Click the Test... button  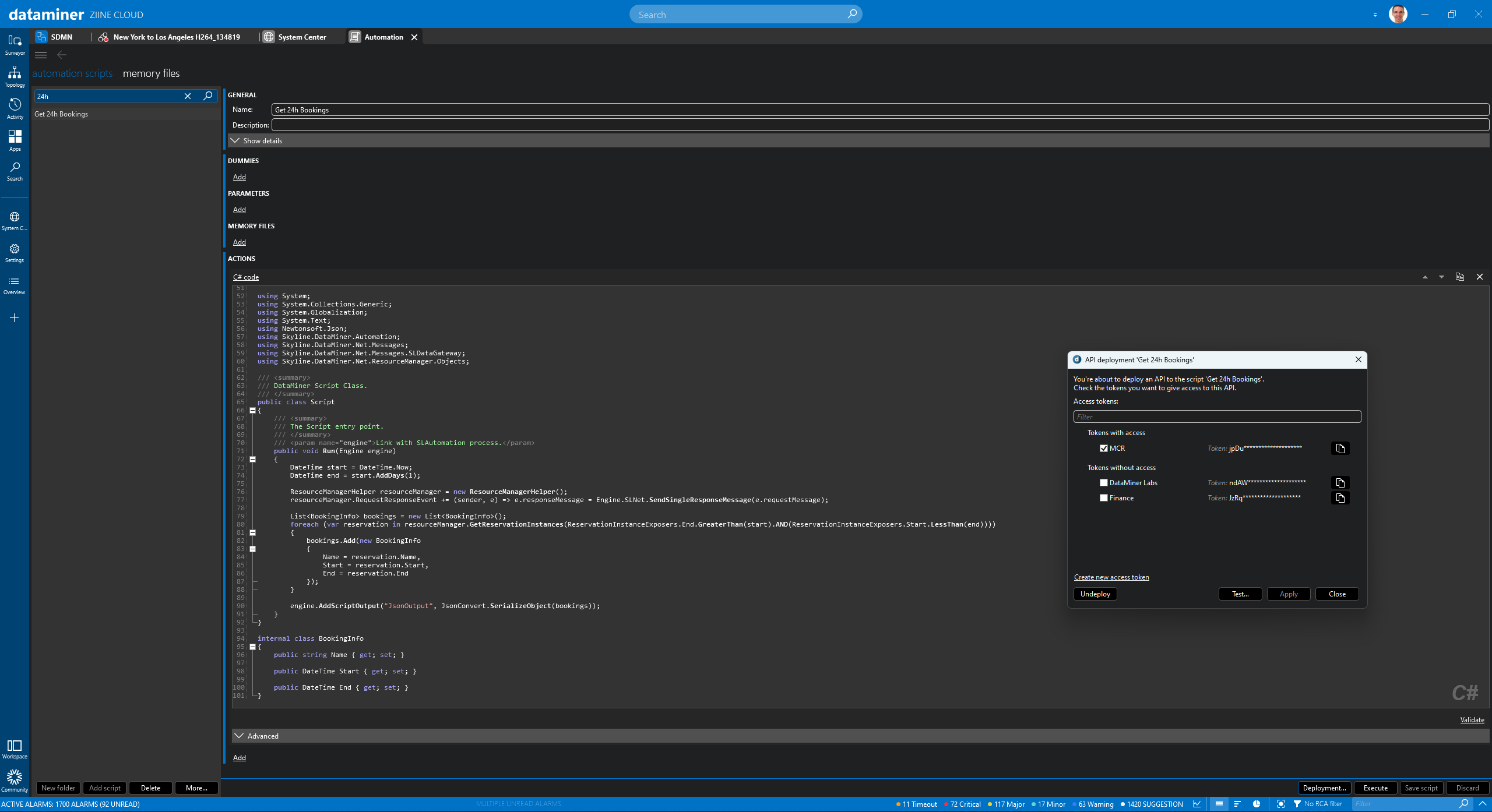pyautogui.click(x=1240, y=594)
